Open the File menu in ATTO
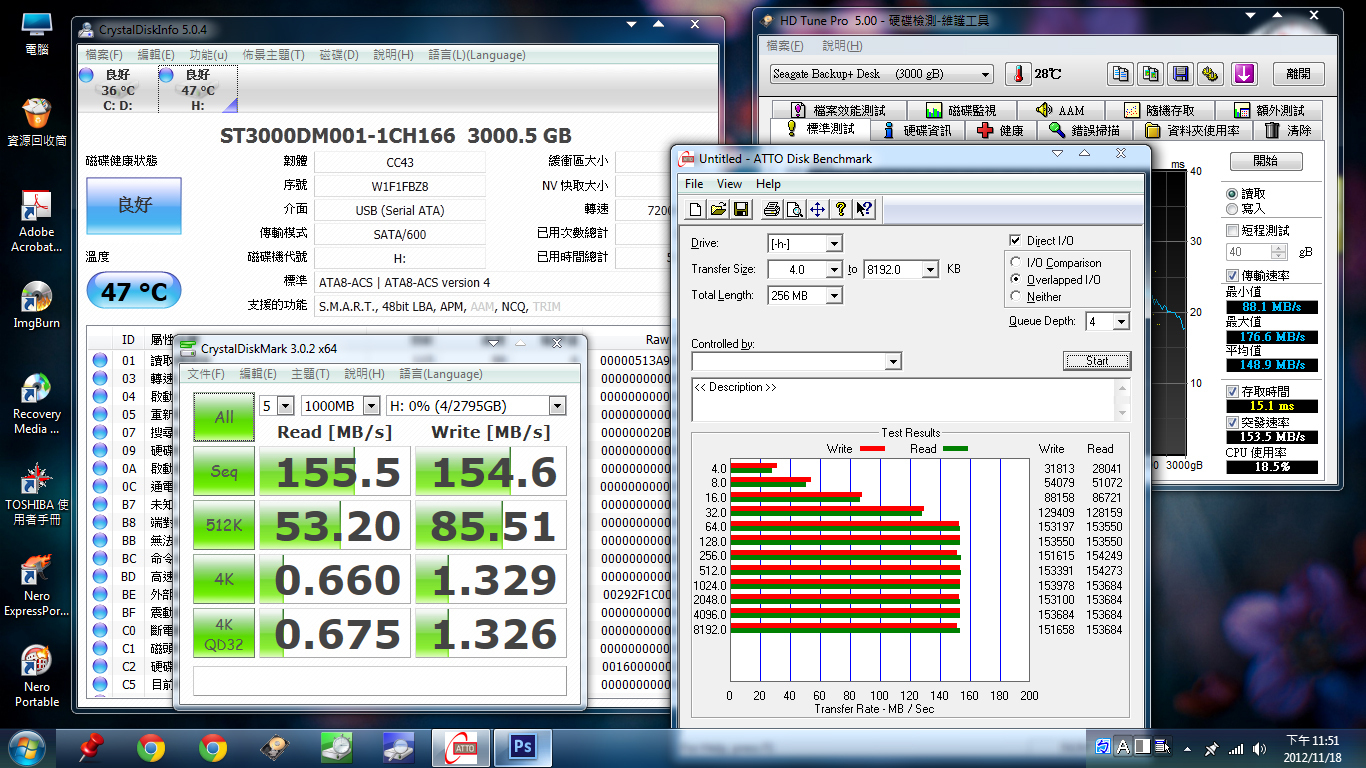The height and width of the screenshot is (768, 1366). 694,184
